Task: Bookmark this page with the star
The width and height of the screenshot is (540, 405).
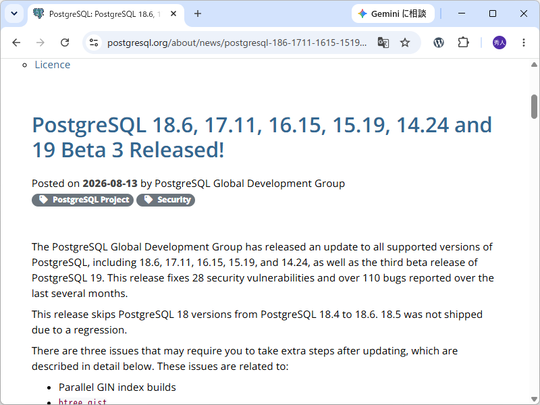Action: pos(405,43)
